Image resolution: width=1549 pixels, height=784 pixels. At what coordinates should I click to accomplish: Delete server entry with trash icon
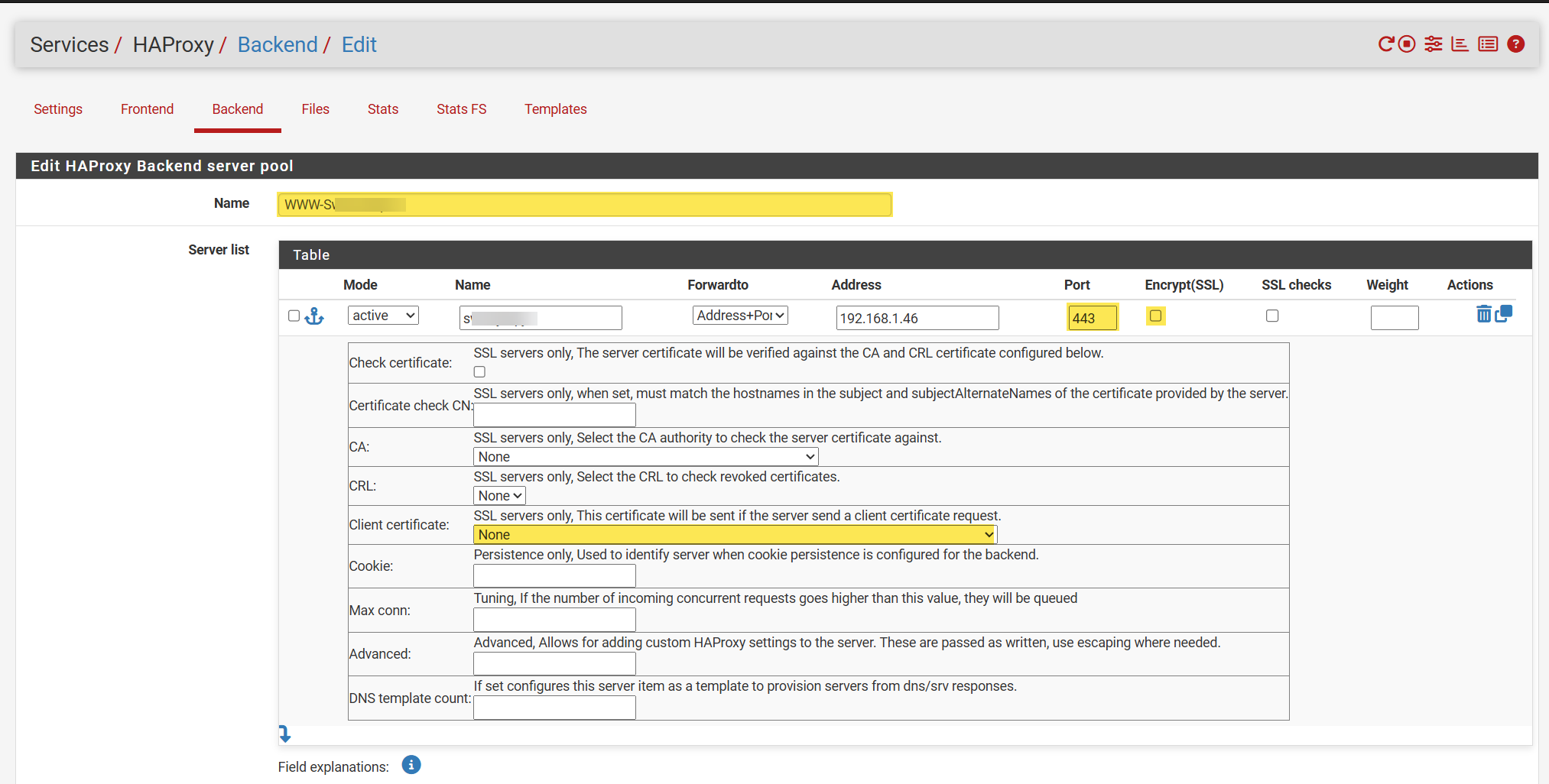(x=1483, y=314)
